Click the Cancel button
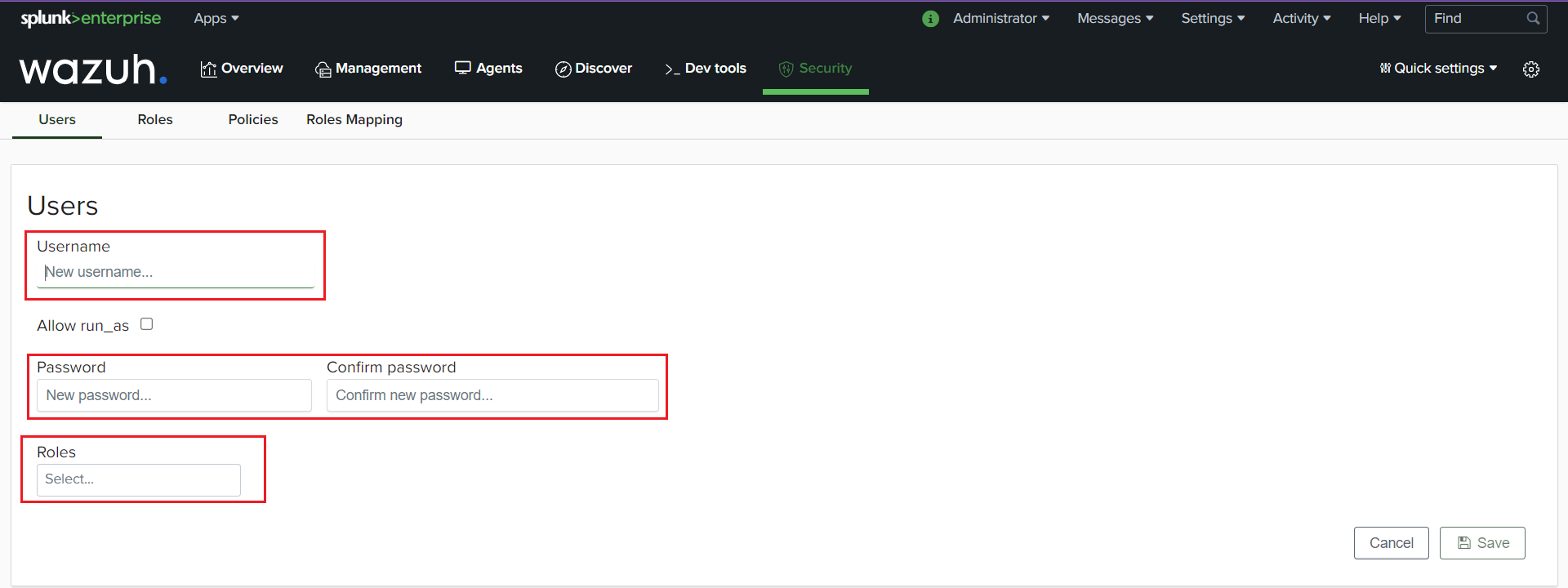Screen dimensions: 1568x588 [1391, 543]
